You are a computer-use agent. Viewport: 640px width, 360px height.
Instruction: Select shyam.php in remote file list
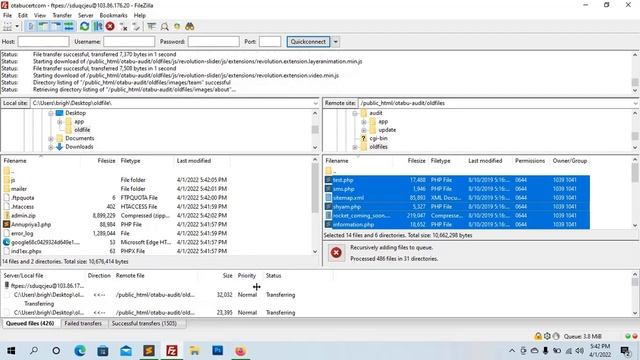click(347, 207)
